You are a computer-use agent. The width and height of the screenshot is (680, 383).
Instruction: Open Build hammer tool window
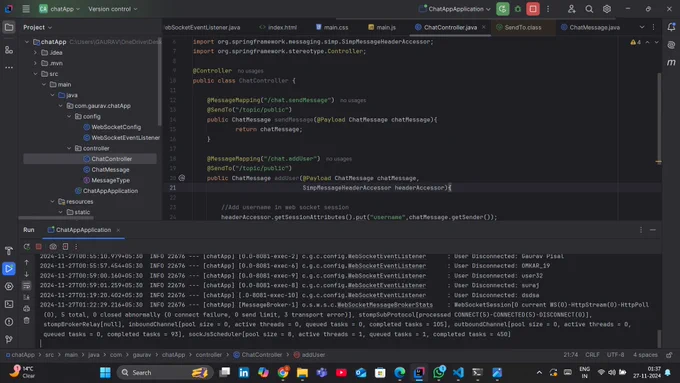tap(9, 251)
